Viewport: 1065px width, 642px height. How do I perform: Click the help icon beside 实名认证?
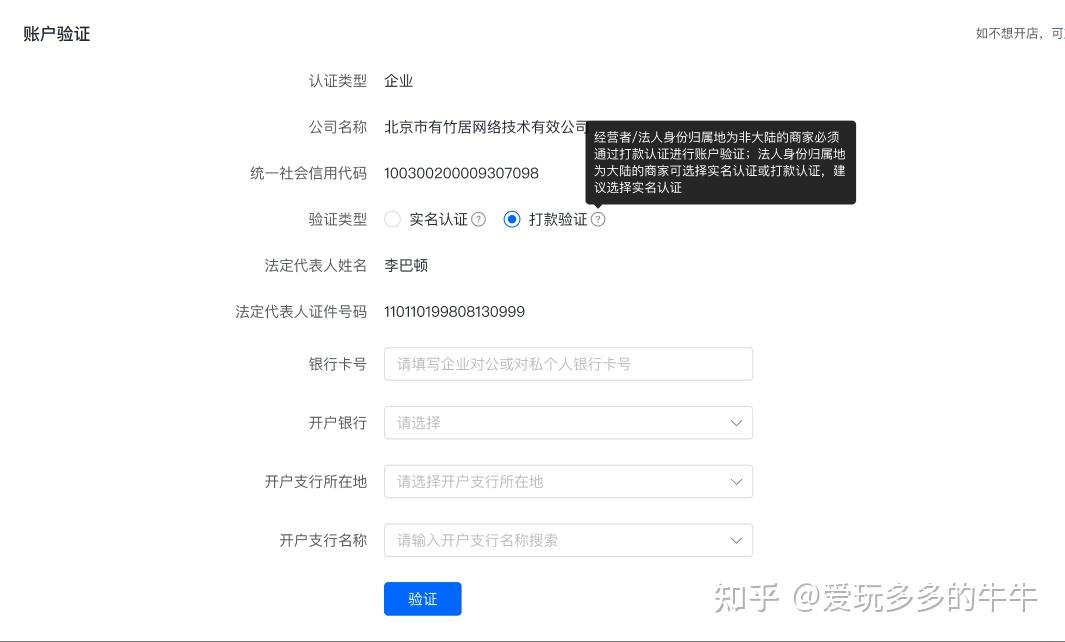coord(478,219)
